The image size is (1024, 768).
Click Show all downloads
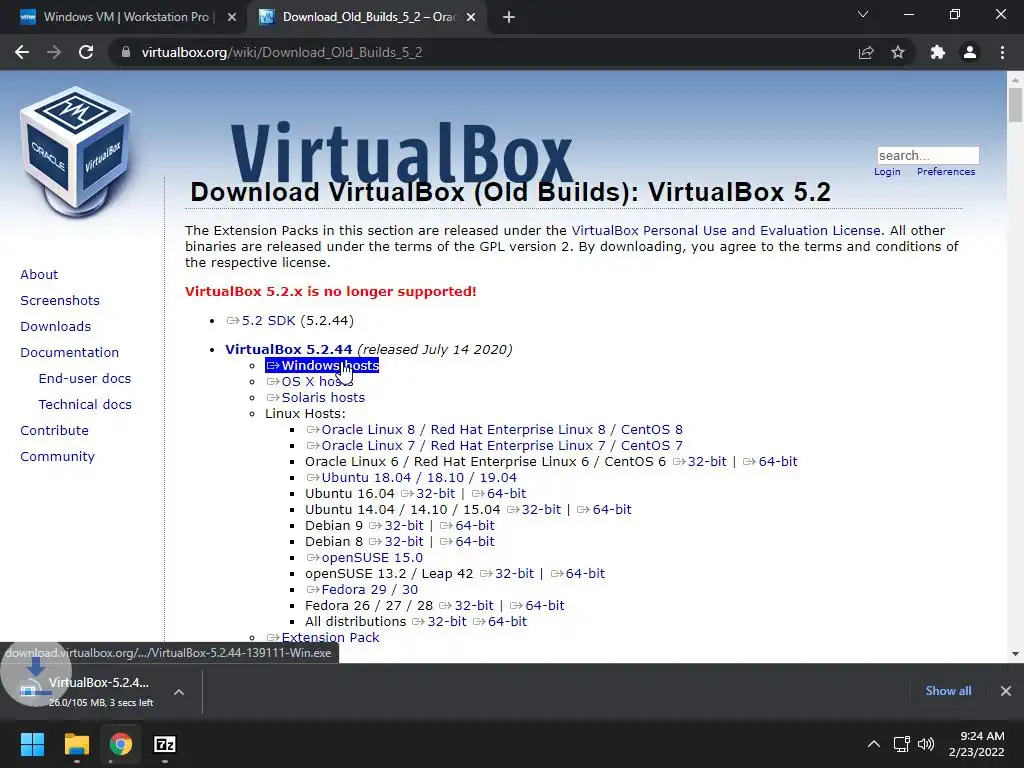[x=948, y=691]
